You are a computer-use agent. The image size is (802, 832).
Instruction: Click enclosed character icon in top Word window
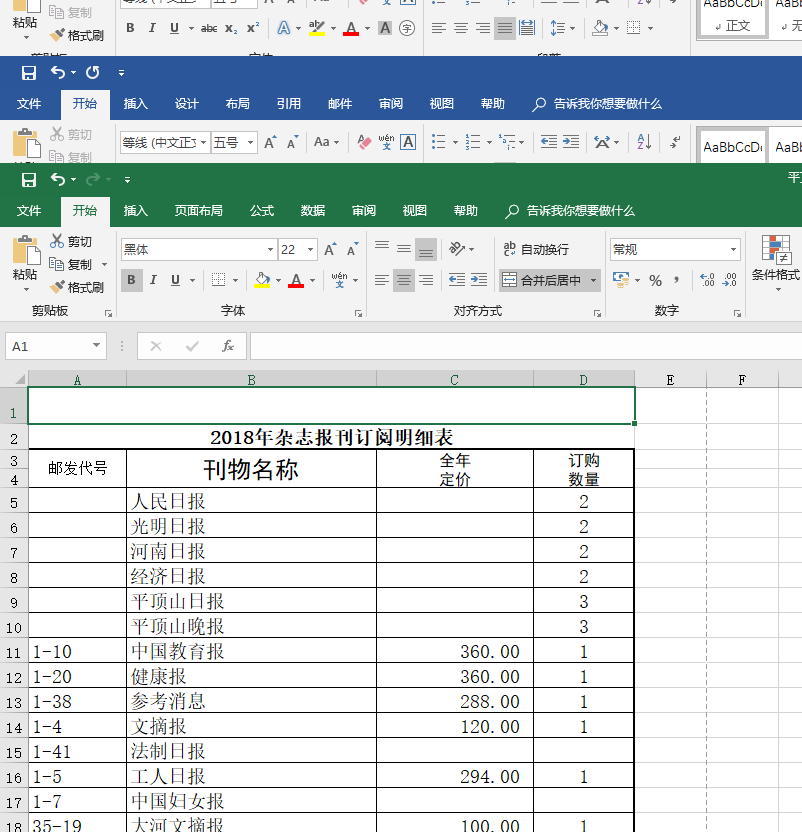[x=407, y=28]
